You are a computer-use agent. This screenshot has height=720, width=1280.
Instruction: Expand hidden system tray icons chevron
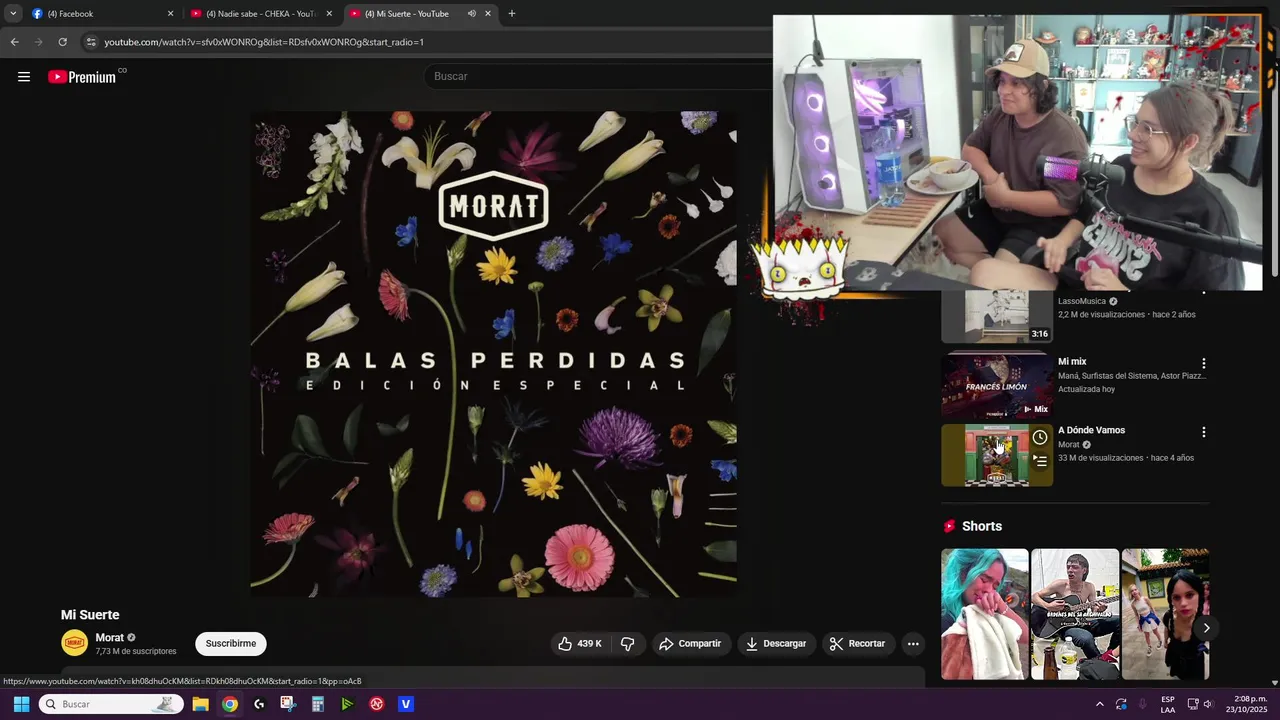click(1100, 704)
